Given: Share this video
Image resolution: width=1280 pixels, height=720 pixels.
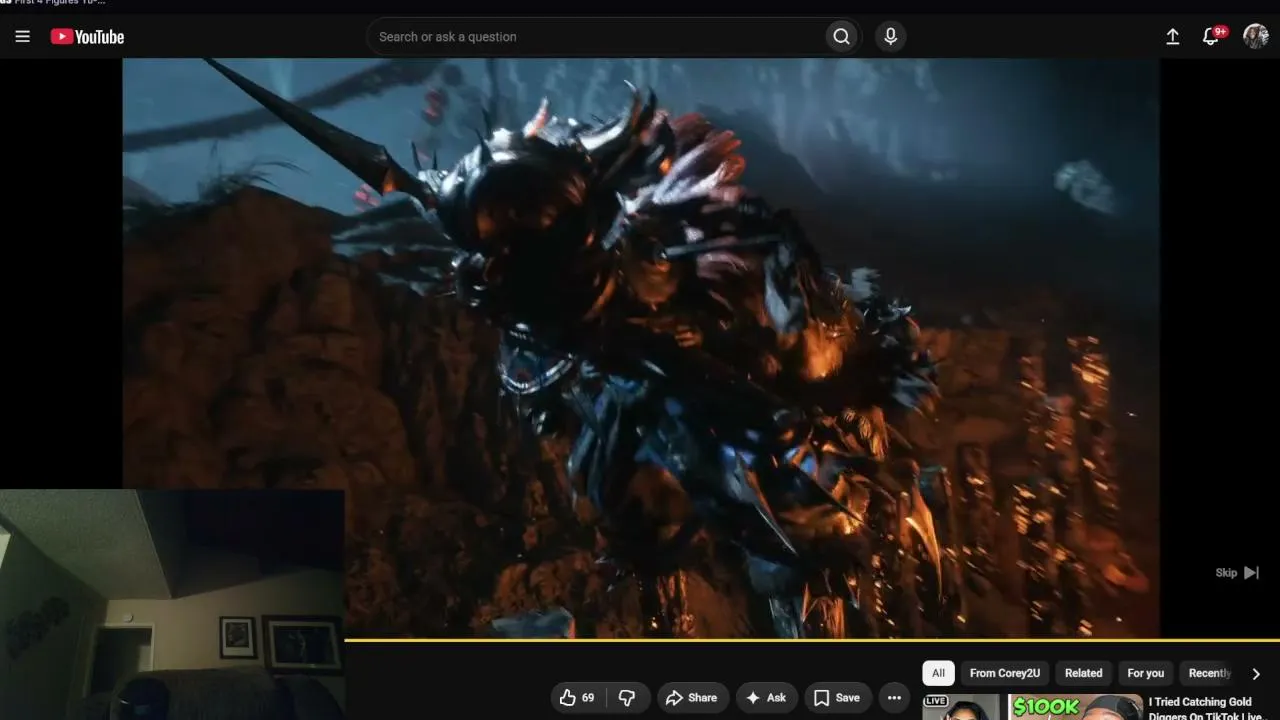Looking at the screenshot, I should click(x=691, y=698).
